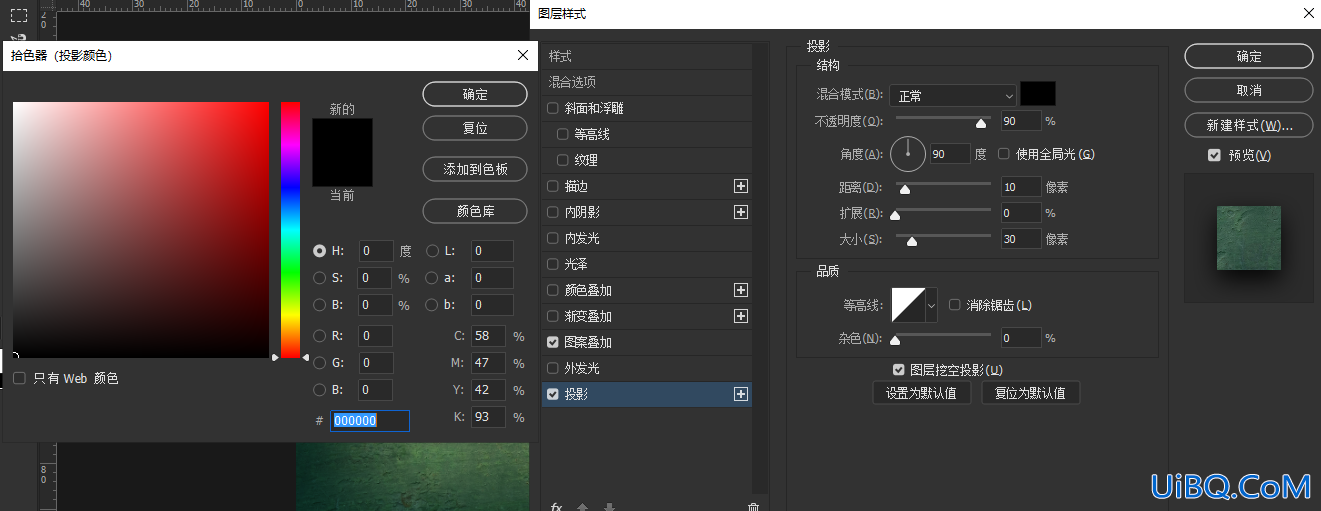This screenshot has width=1321, height=511.
Task: Confirm color with 确定 in color picker
Action: (x=475, y=94)
